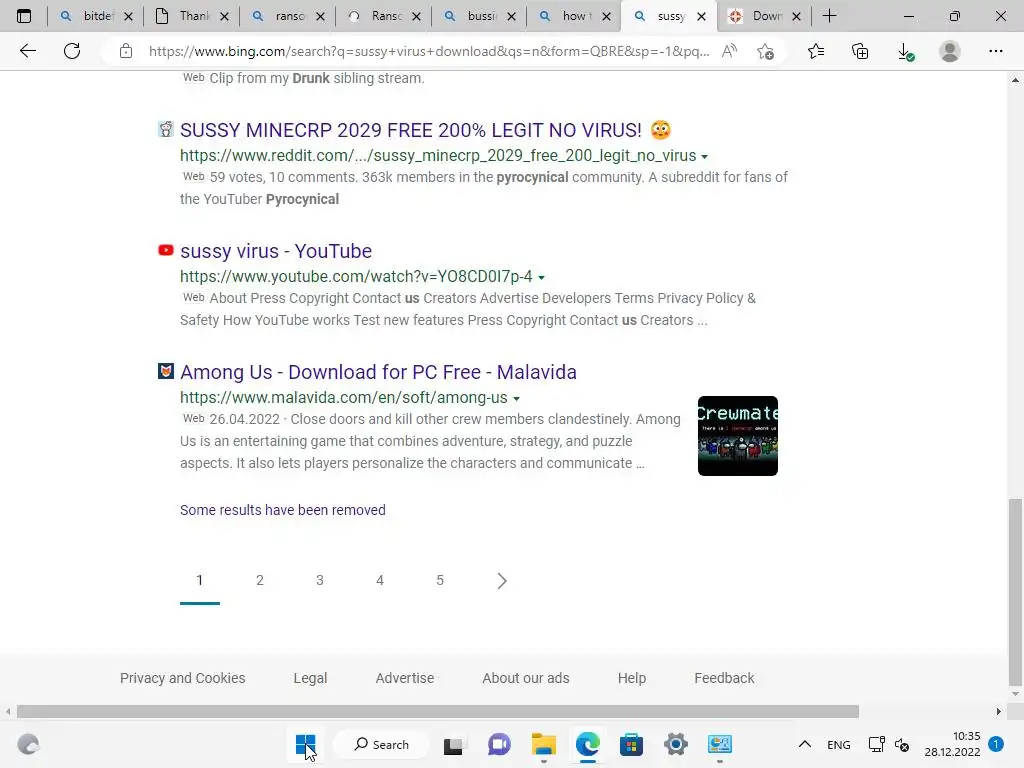This screenshot has width=1024, height=768.
Task: Open the Collections icon
Action: (860, 51)
